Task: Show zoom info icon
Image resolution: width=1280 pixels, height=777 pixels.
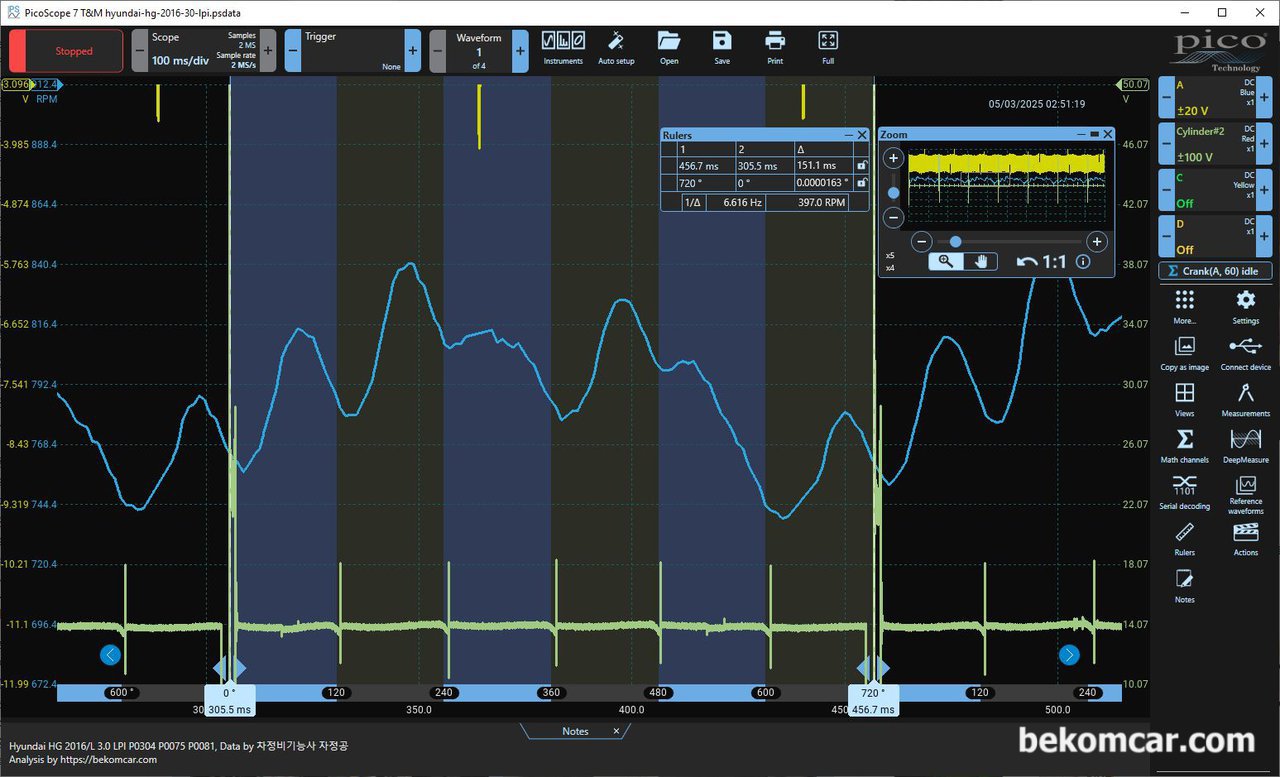Action: pos(1083,261)
